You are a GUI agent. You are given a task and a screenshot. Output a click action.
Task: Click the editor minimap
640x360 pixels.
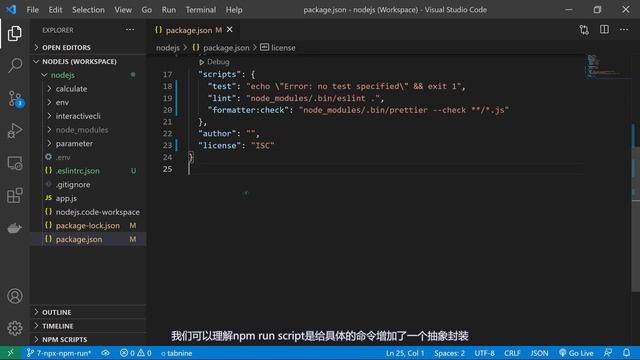(x=608, y=66)
